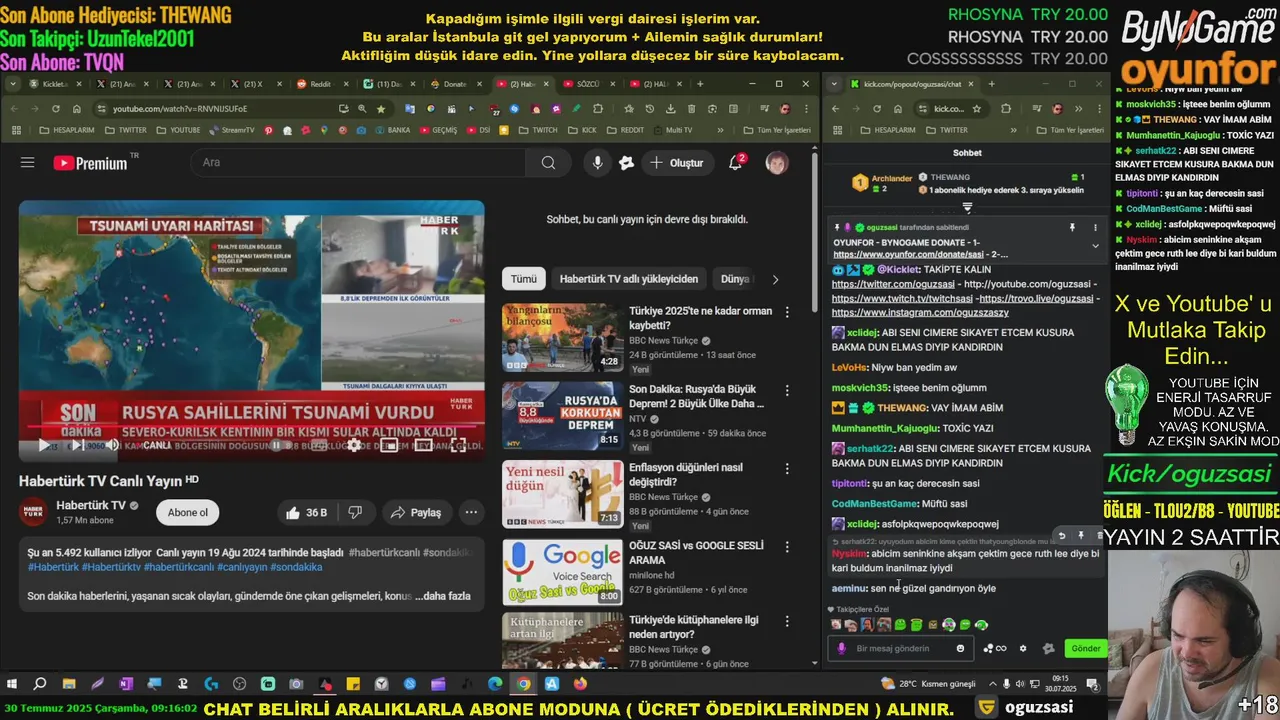Open Chrome from the taskbar

523,684
